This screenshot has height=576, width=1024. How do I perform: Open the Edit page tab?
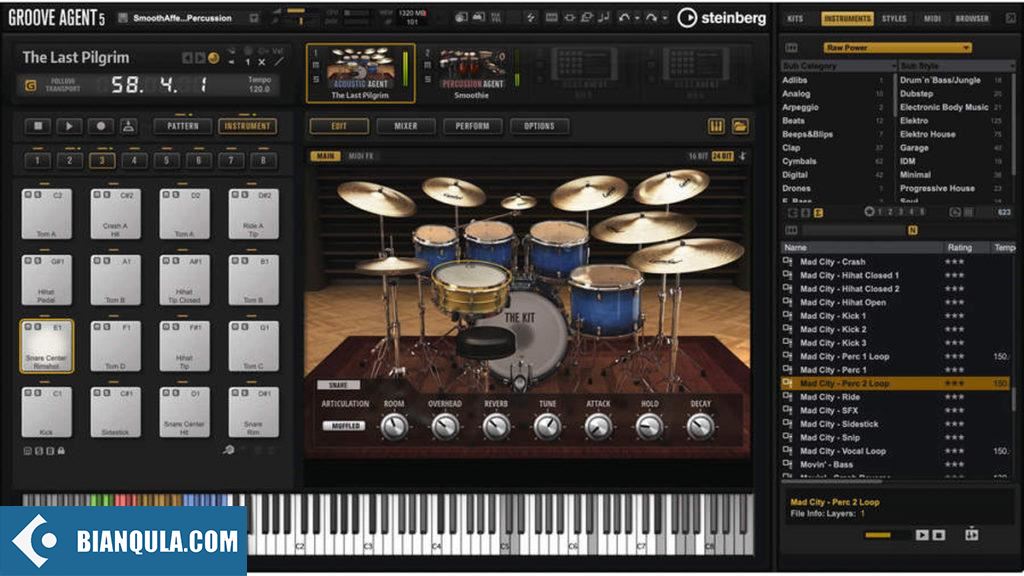339,126
